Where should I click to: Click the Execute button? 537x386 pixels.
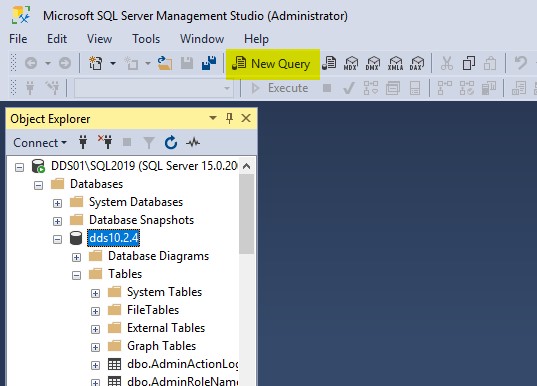(x=279, y=88)
